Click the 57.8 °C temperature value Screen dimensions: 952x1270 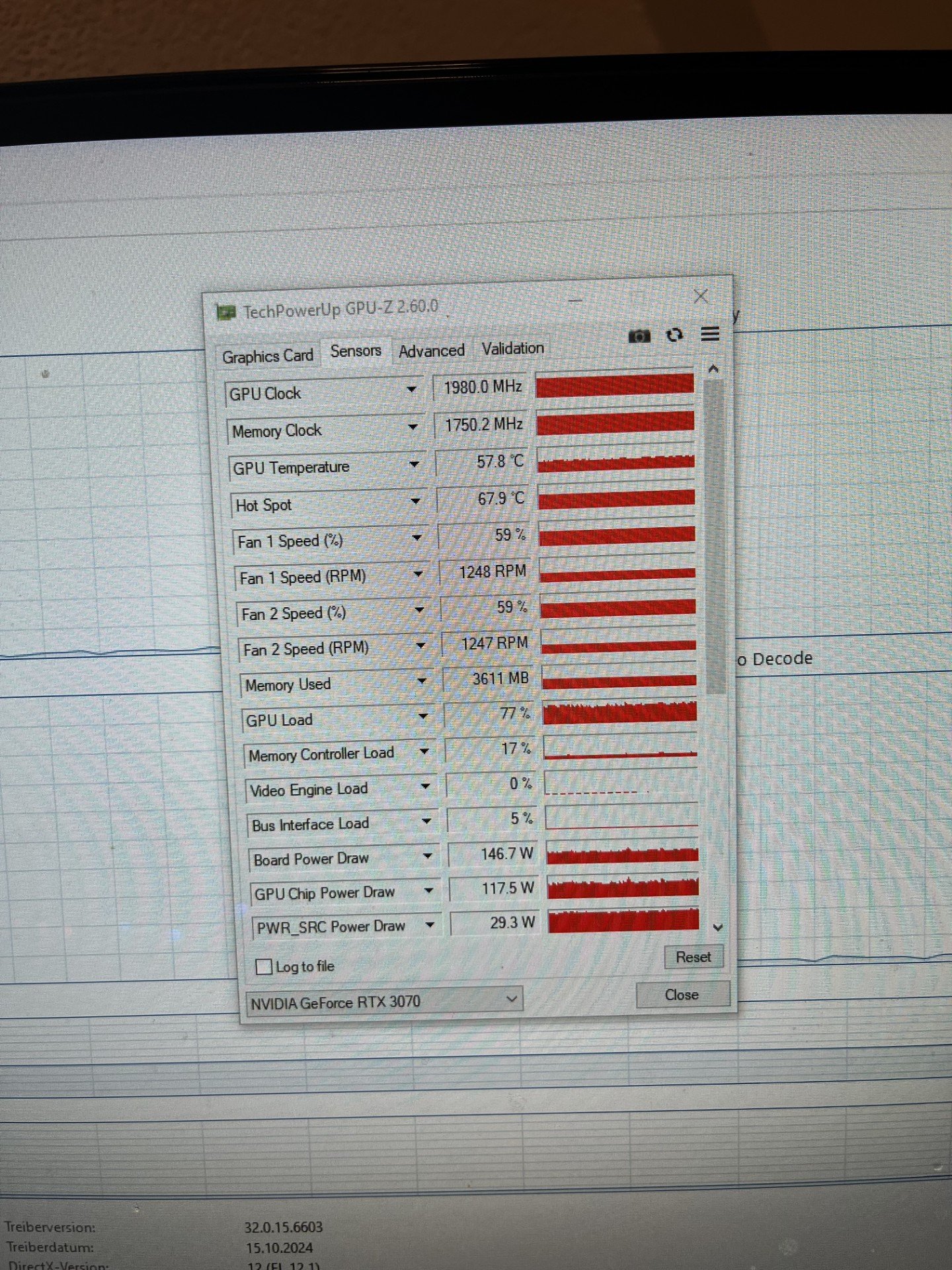point(500,462)
